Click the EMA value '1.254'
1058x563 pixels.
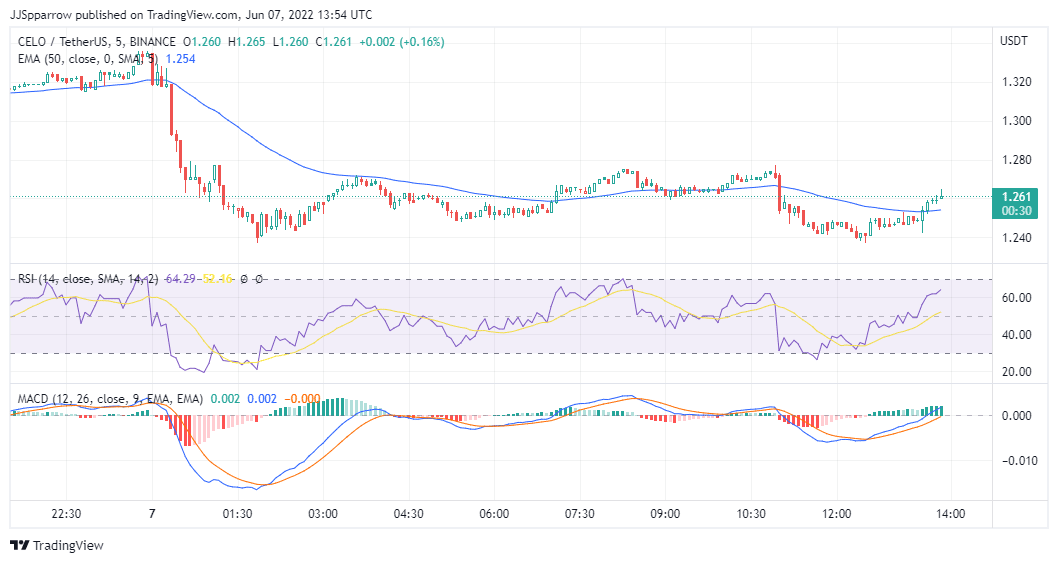(180, 59)
